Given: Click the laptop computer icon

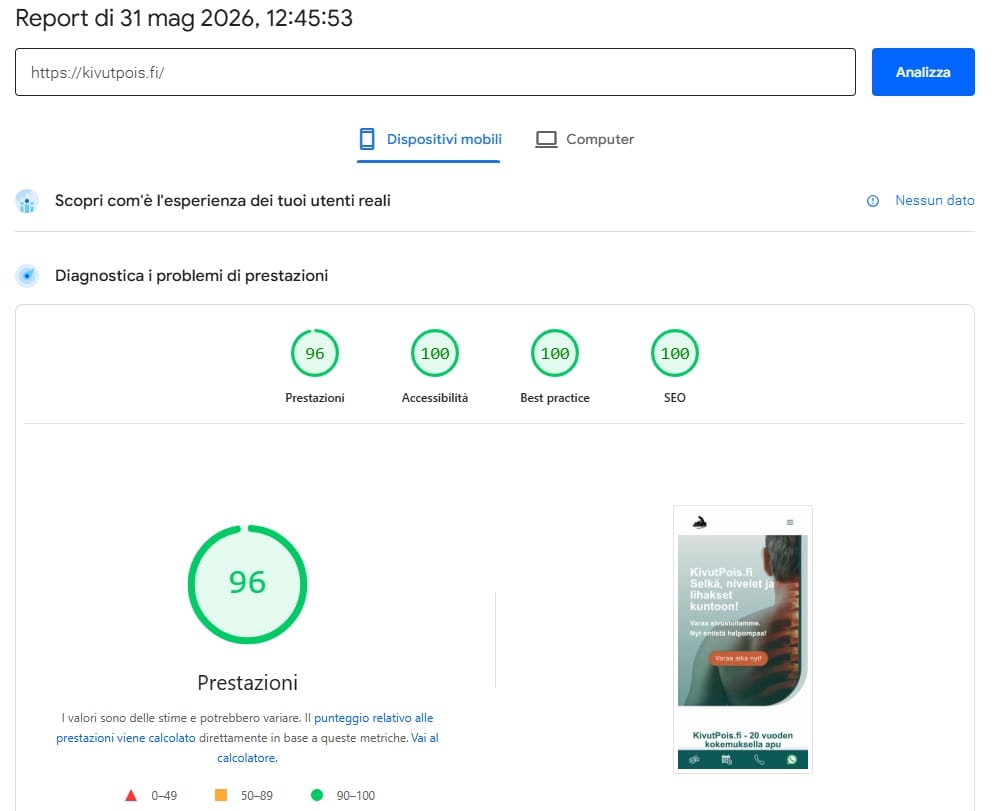Looking at the screenshot, I should point(546,139).
